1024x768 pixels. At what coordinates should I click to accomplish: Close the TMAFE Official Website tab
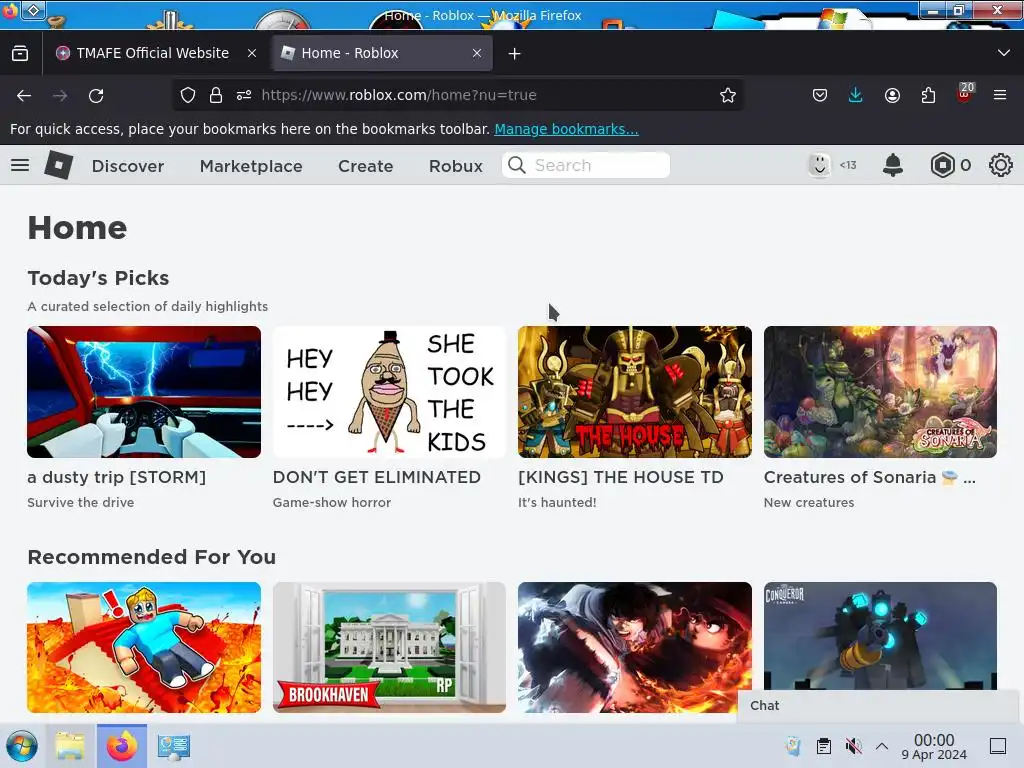pos(251,54)
